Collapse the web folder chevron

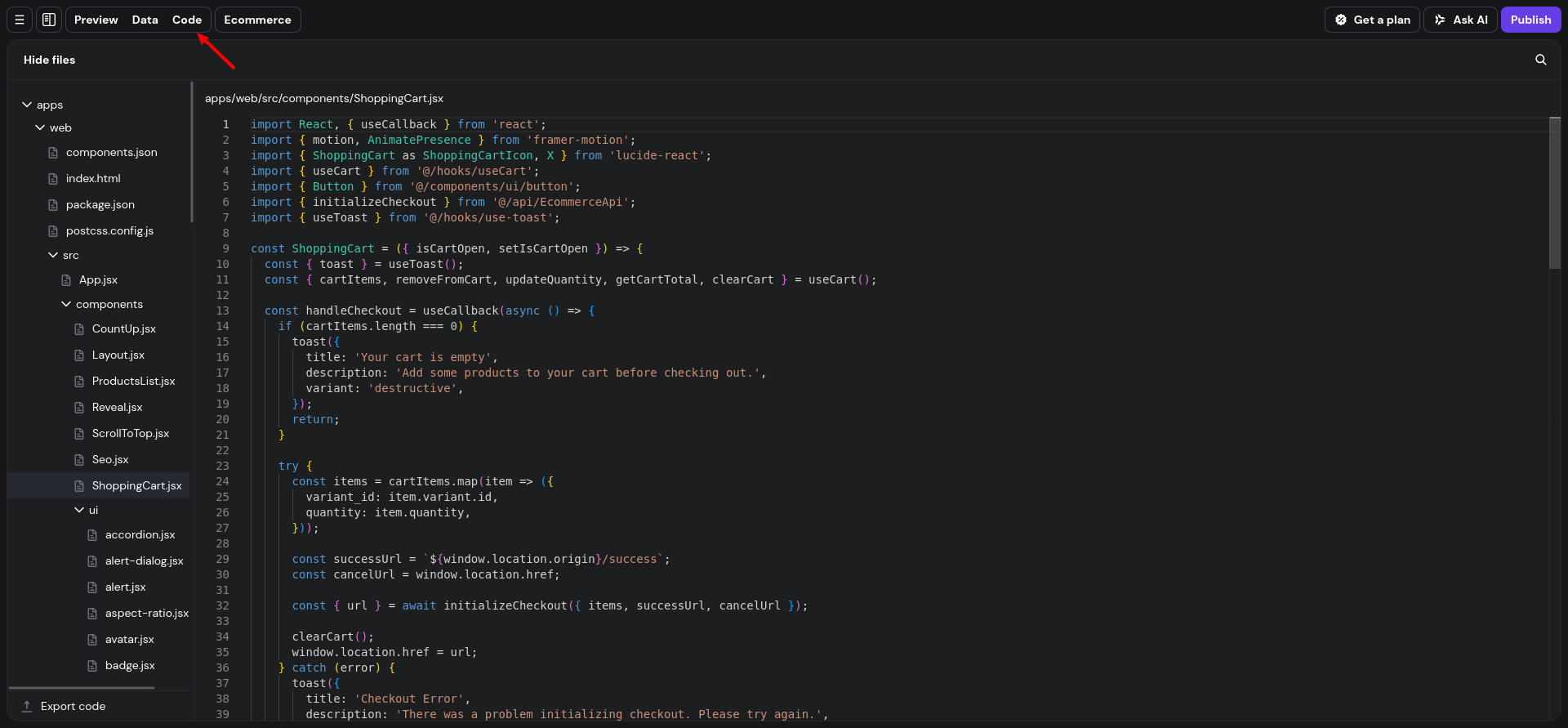[40, 127]
